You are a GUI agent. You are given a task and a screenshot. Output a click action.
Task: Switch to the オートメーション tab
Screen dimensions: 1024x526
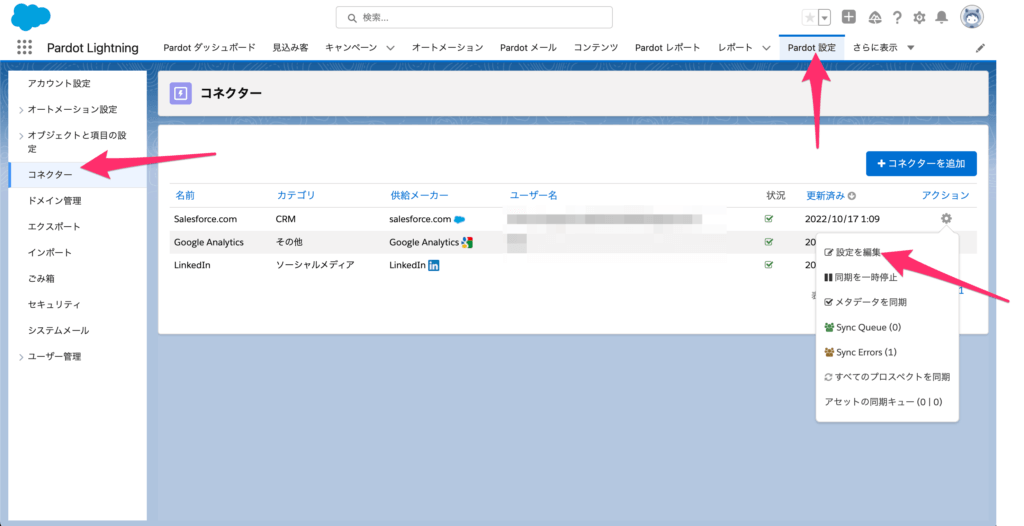tap(447, 48)
